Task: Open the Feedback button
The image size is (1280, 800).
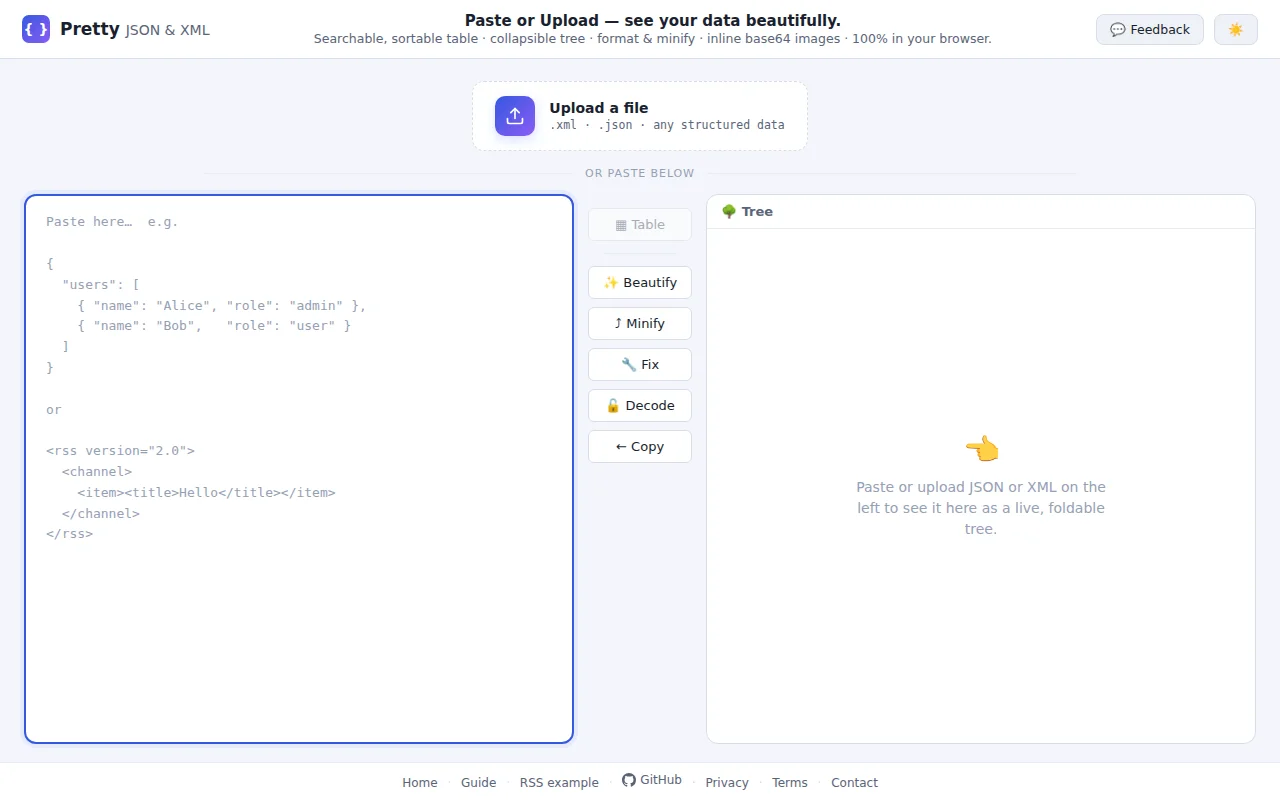Action: point(1149,30)
